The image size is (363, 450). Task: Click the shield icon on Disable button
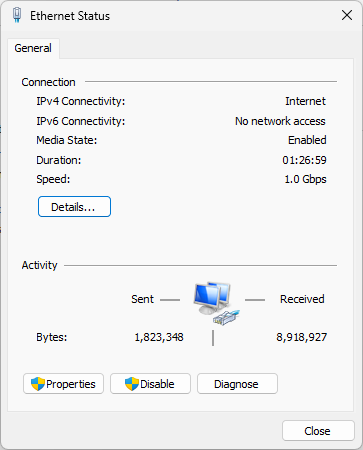pos(132,384)
